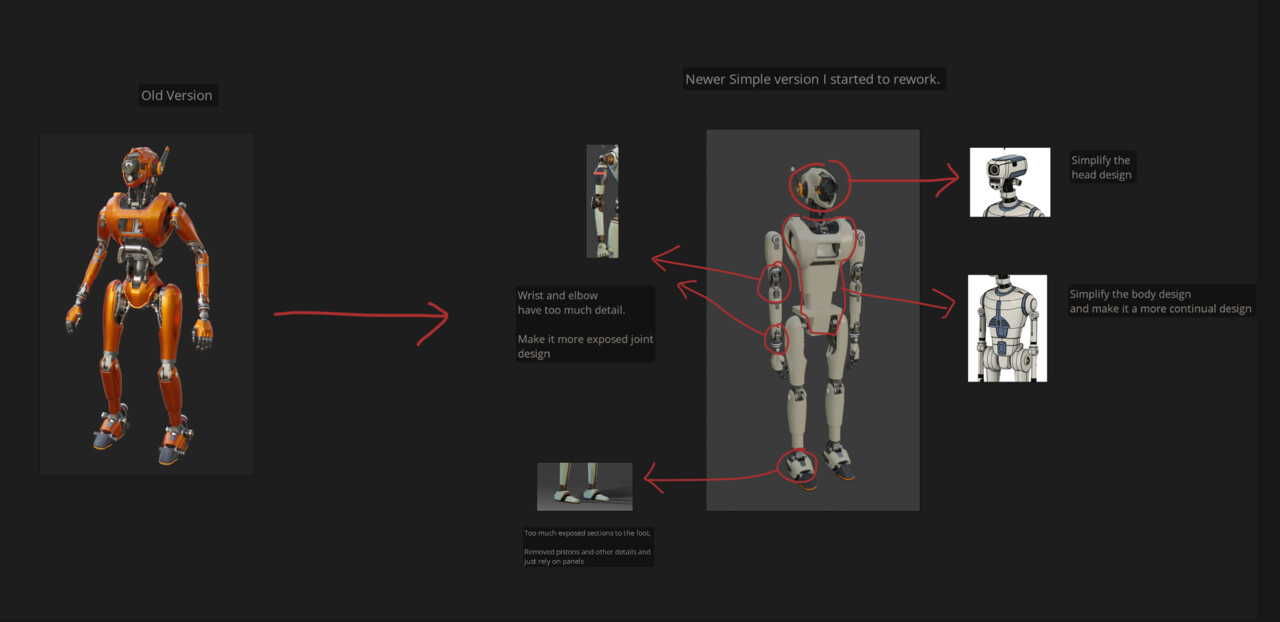Select the 'Simplify the head design' note
Screen dimensions: 1280x622
pyautogui.click(x=1102, y=167)
